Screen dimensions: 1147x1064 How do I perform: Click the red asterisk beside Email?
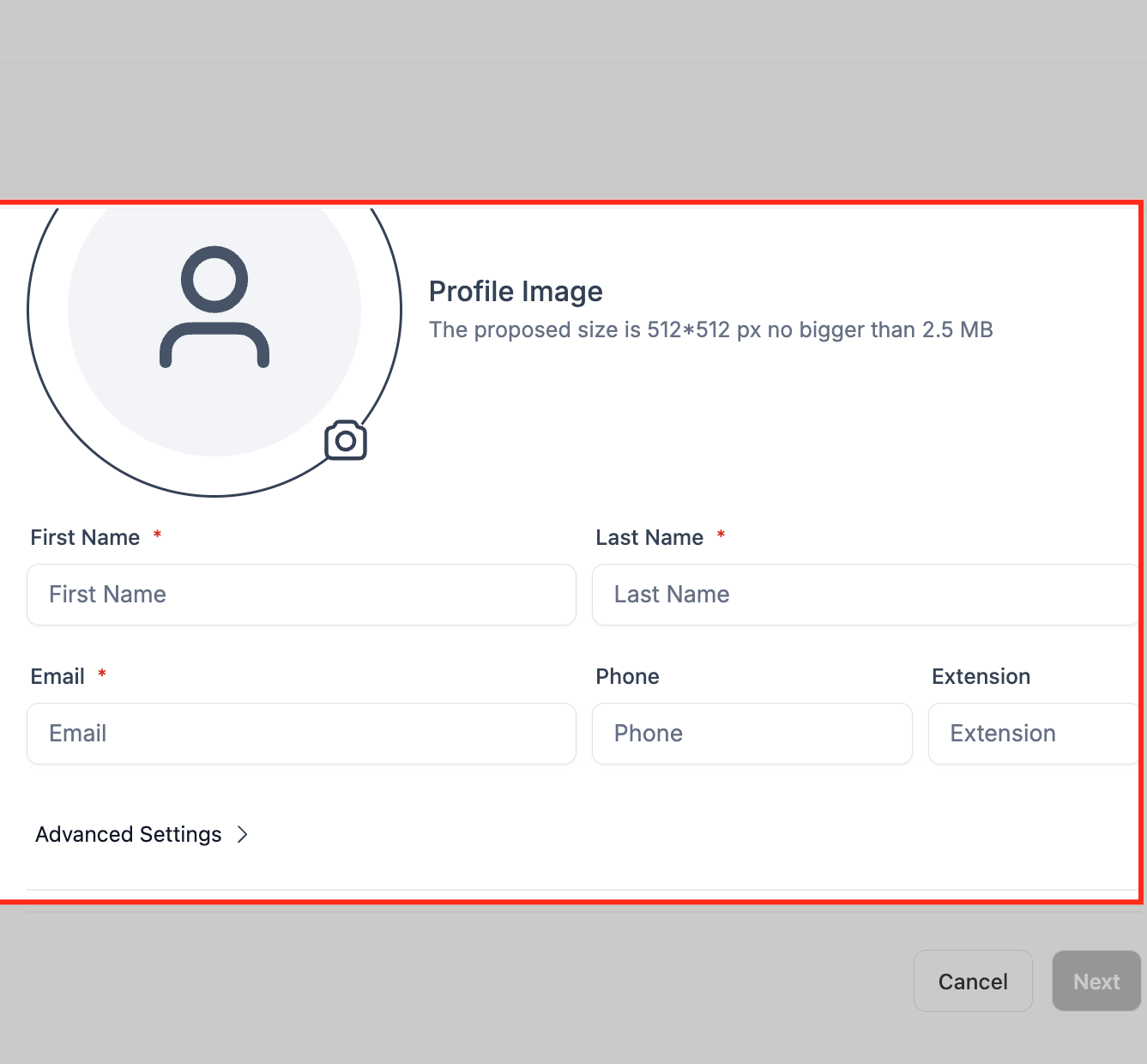pyautogui.click(x=102, y=674)
